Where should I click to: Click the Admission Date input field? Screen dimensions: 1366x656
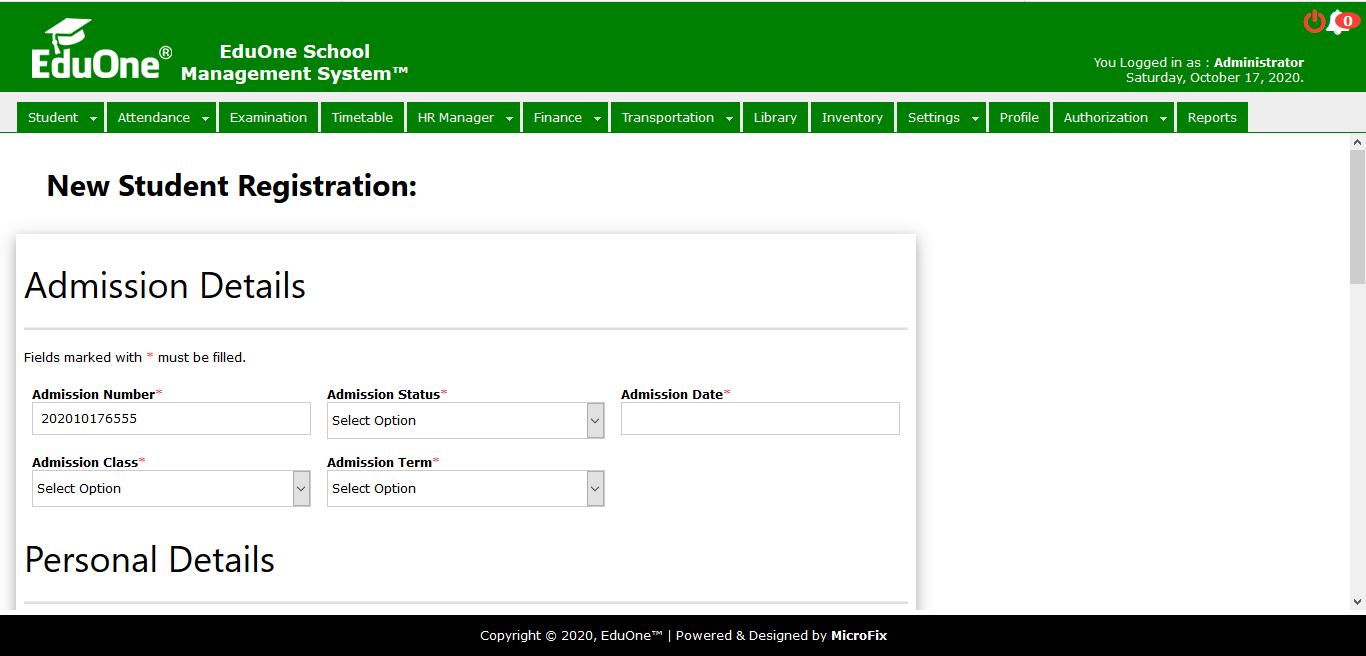[760, 419]
